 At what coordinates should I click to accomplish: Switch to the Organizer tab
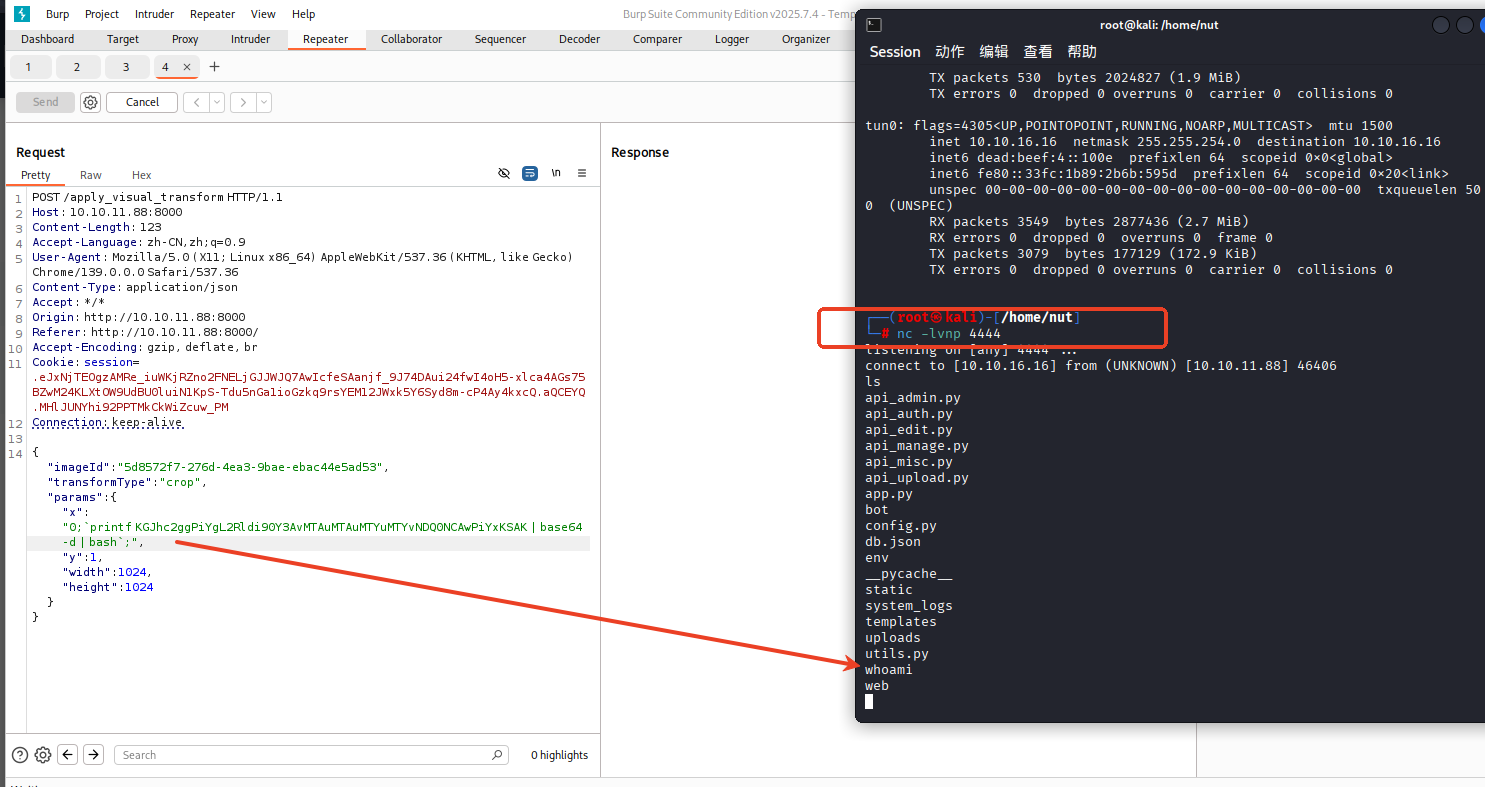[x=806, y=39]
